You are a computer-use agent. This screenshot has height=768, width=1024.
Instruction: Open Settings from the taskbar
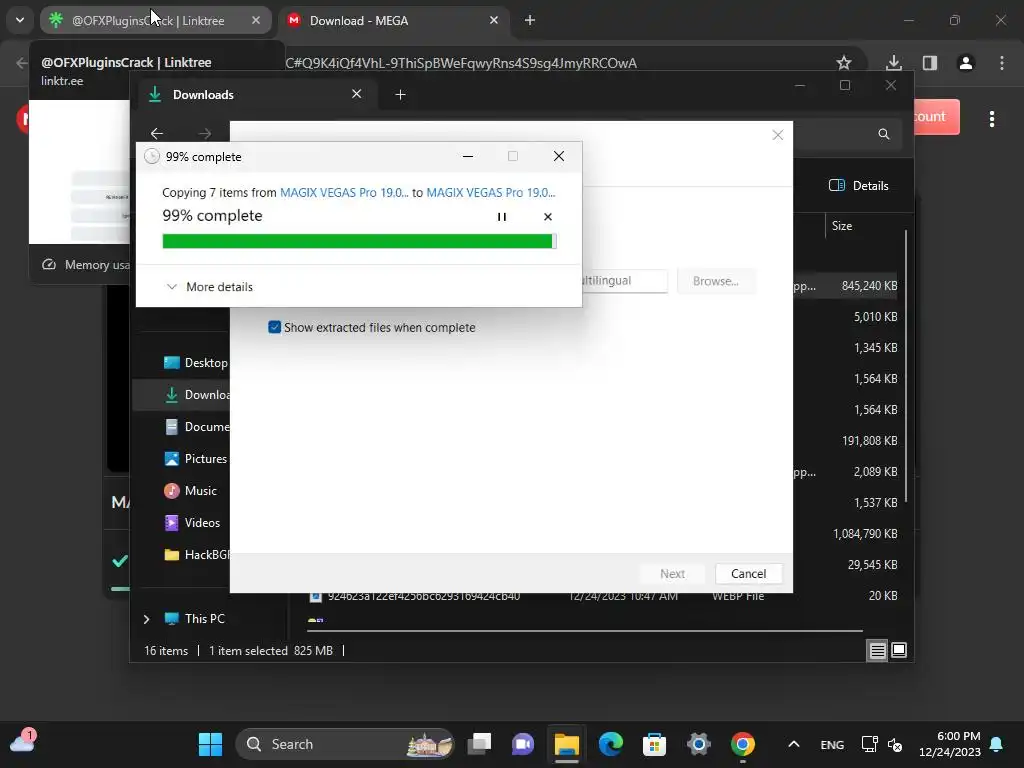point(699,744)
